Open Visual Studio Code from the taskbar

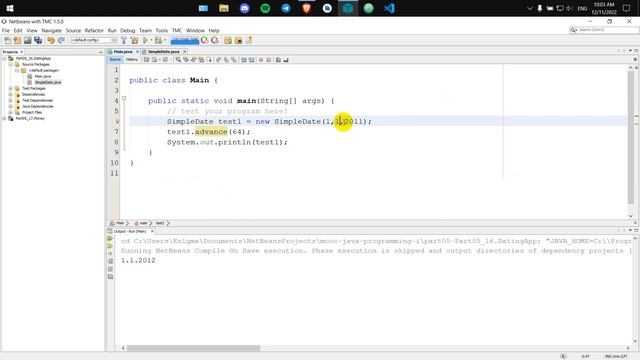(389, 8)
